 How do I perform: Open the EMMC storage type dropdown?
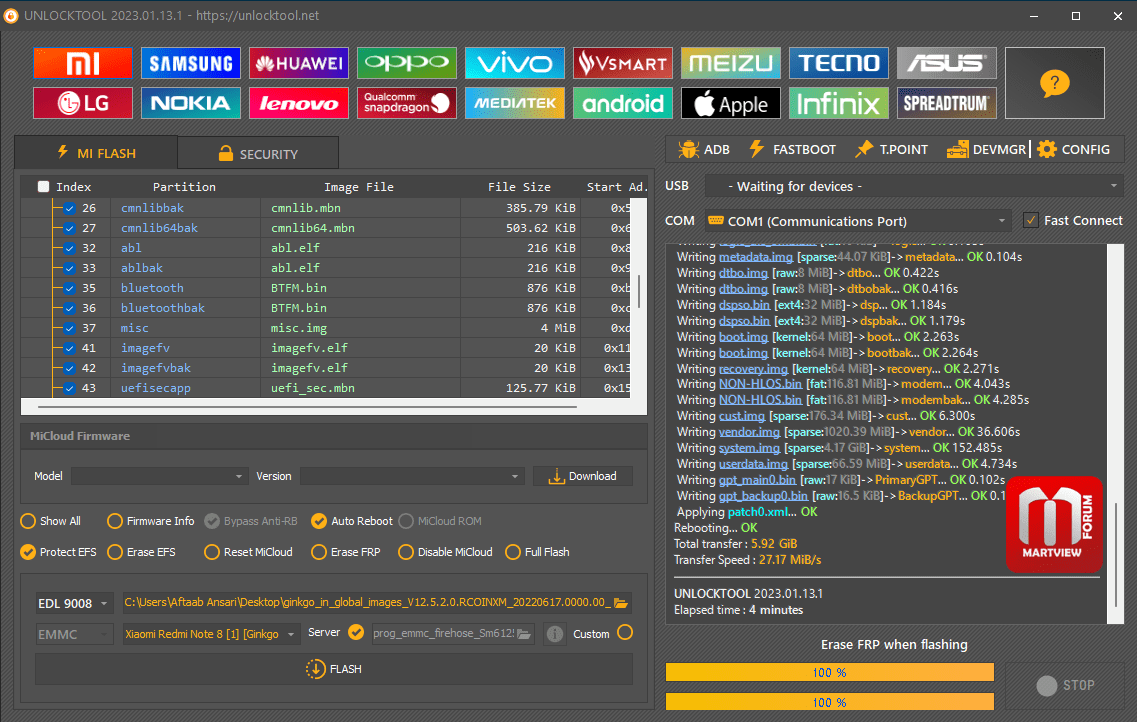click(74, 634)
